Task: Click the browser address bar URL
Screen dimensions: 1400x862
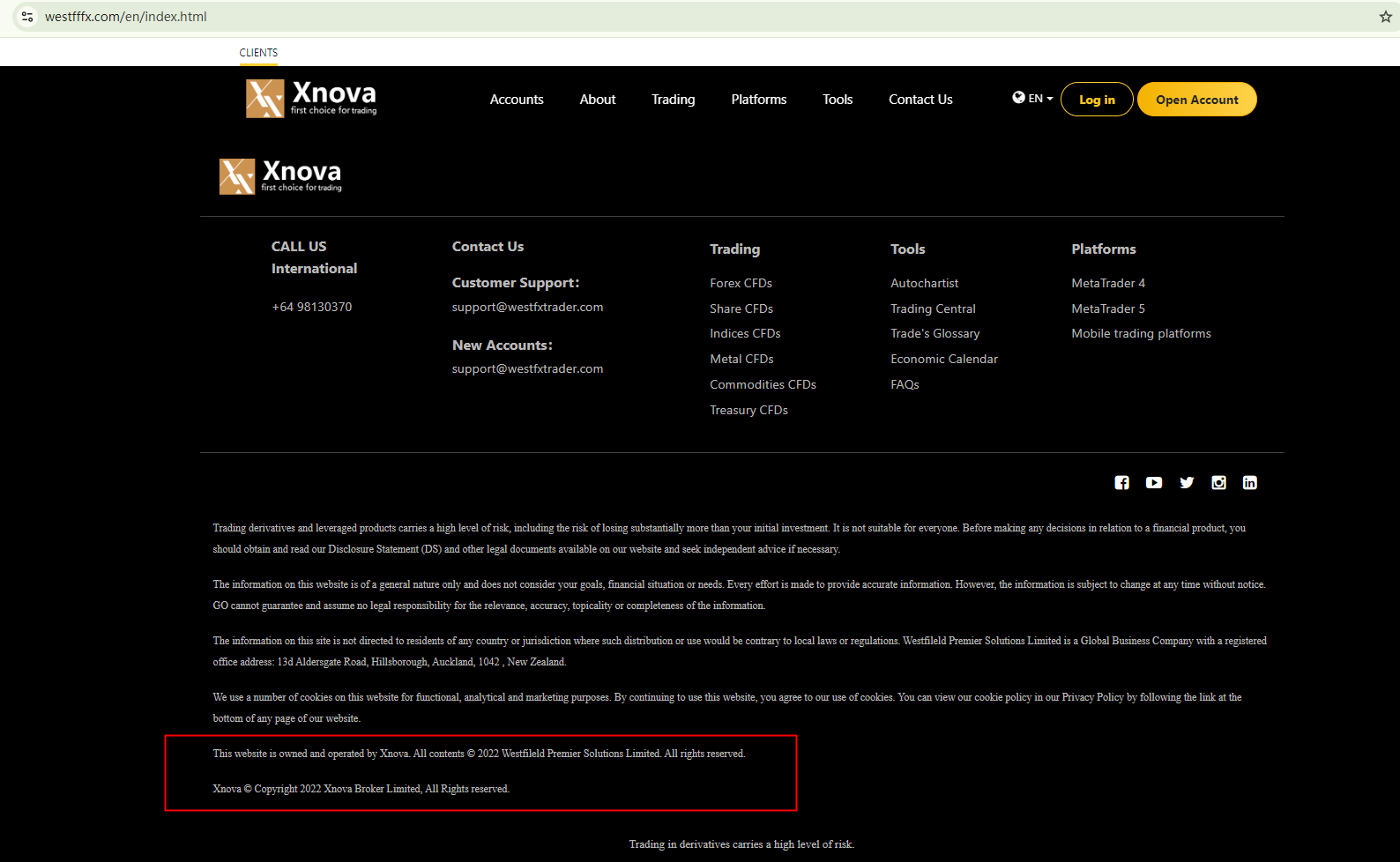Action: tap(126, 17)
